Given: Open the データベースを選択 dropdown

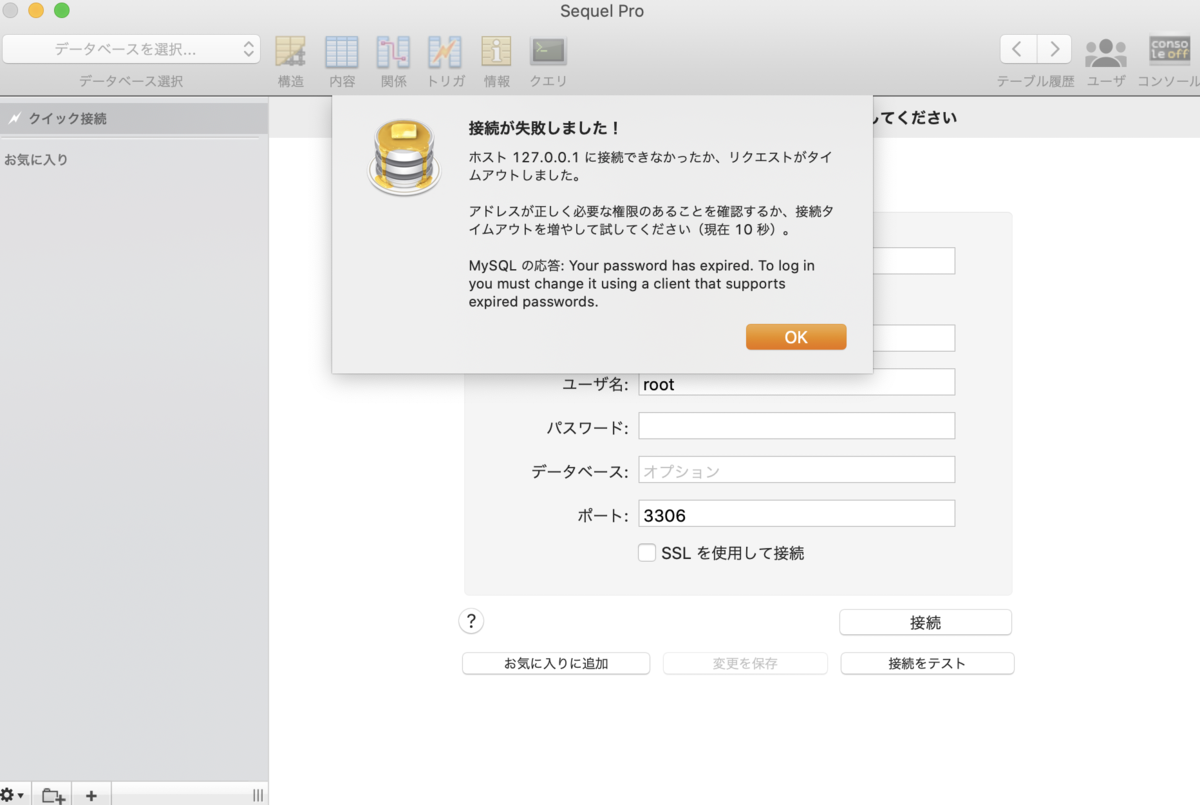Looking at the screenshot, I should click(x=131, y=49).
